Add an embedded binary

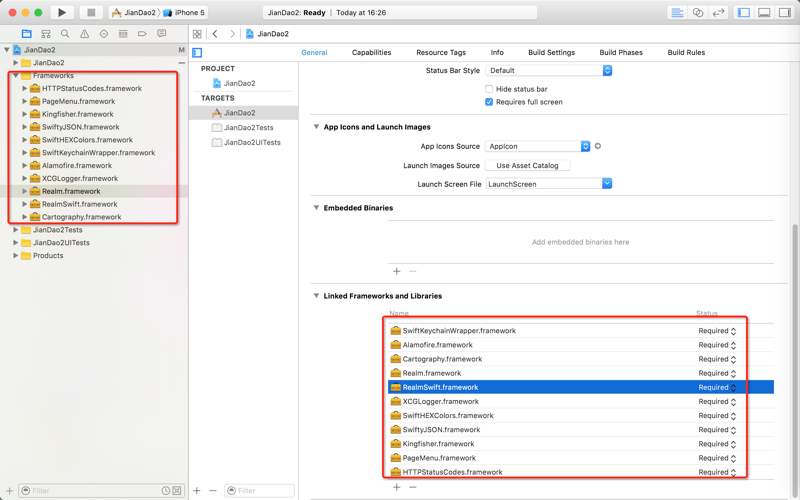pos(396,271)
